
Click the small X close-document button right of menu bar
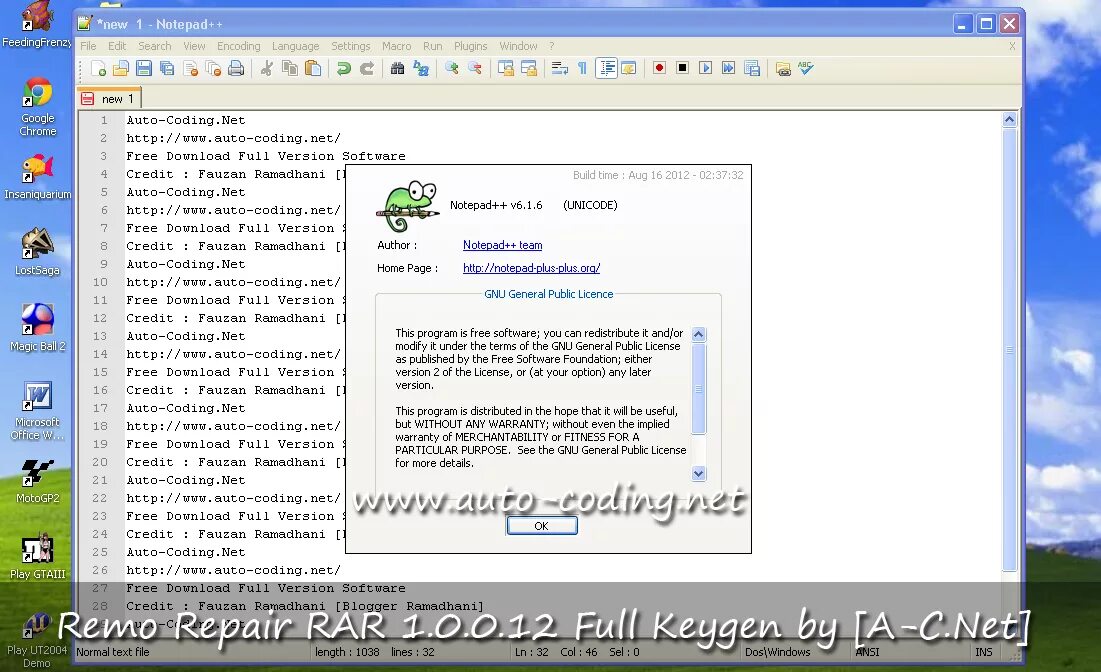click(x=1012, y=46)
